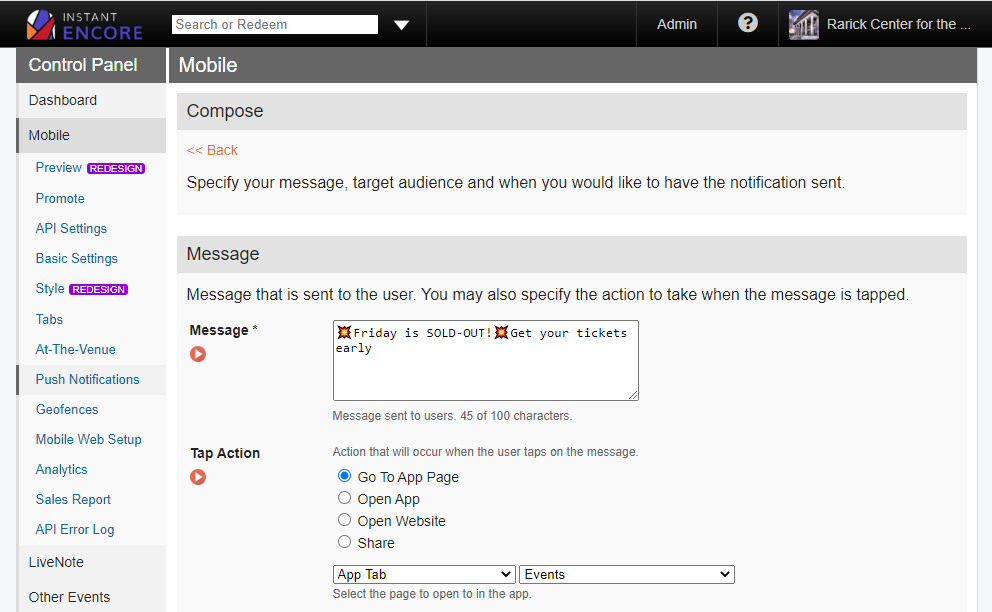Image resolution: width=992 pixels, height=612 pixels.
Task: Select the Go To App Page option
Action: [x=344, y=476]
